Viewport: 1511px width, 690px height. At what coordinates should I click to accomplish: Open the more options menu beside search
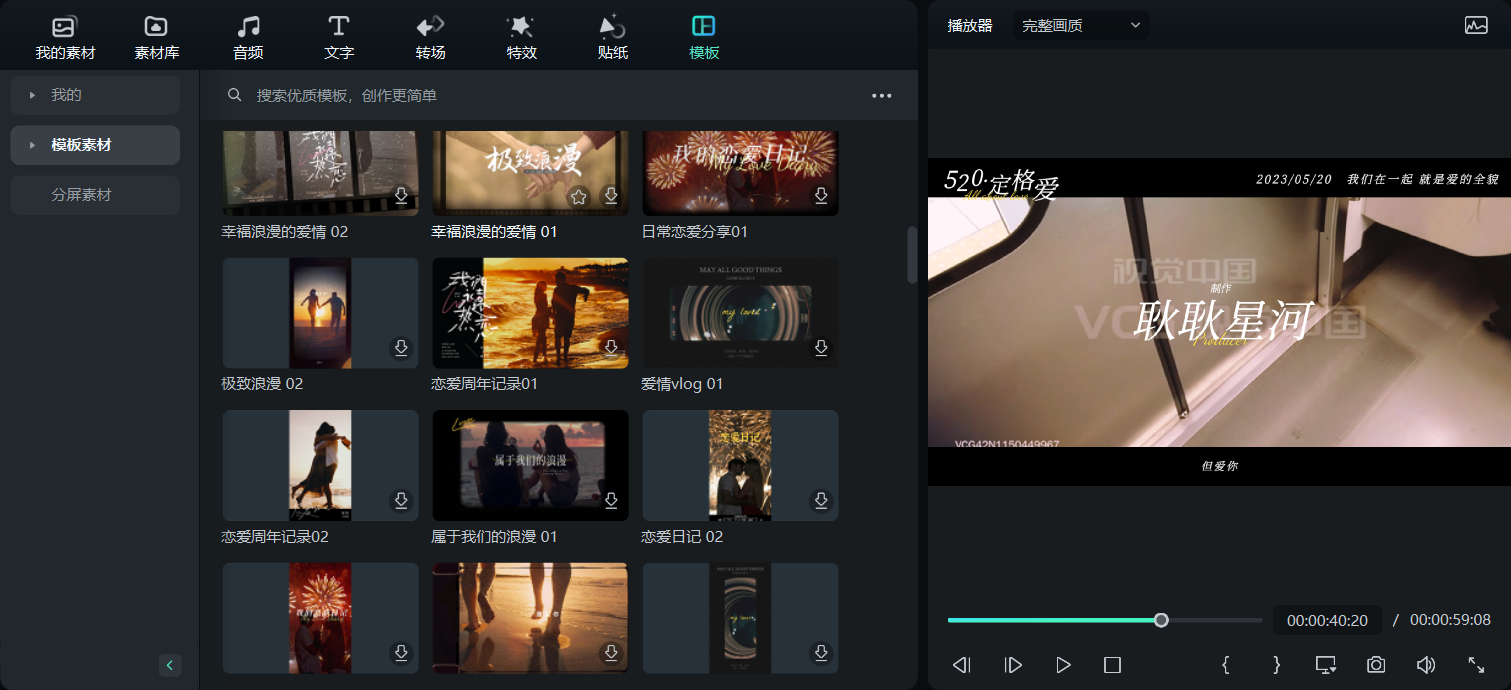pyautogui.click(x=881, y=95)
